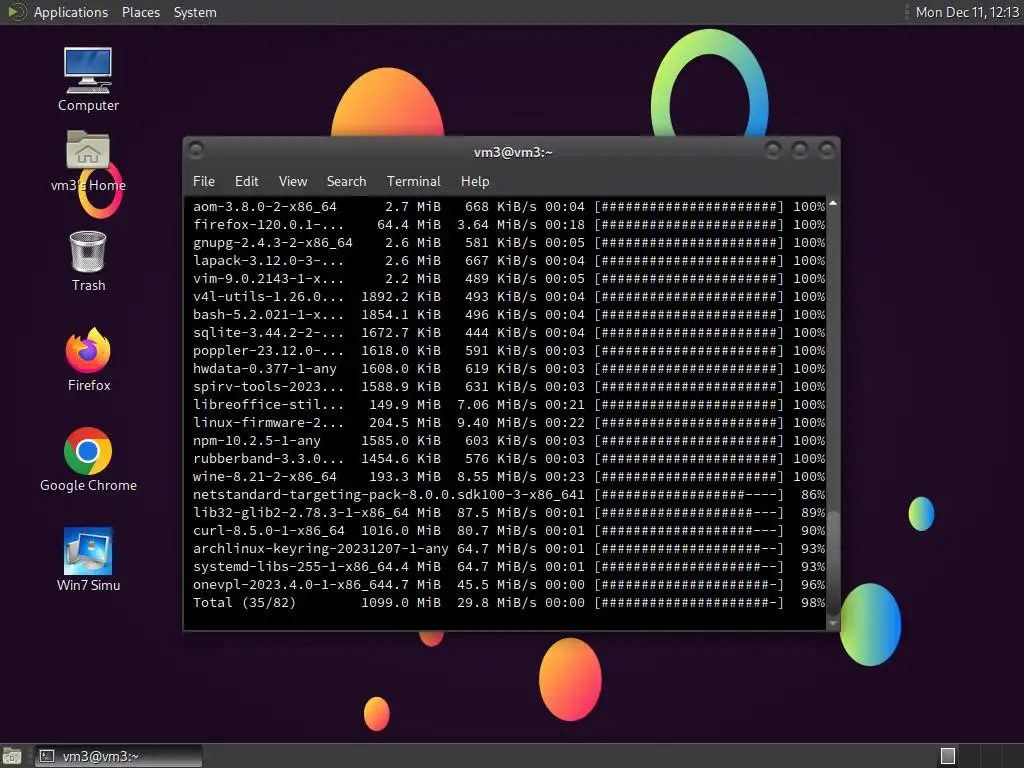Open the terminal Help menu

[475, 181]
